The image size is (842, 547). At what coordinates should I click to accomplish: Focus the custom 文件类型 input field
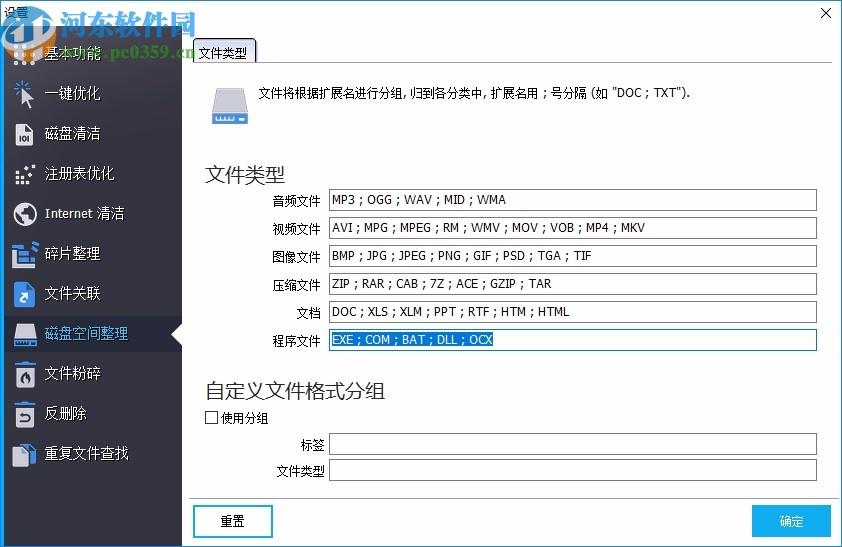(572, 470)
